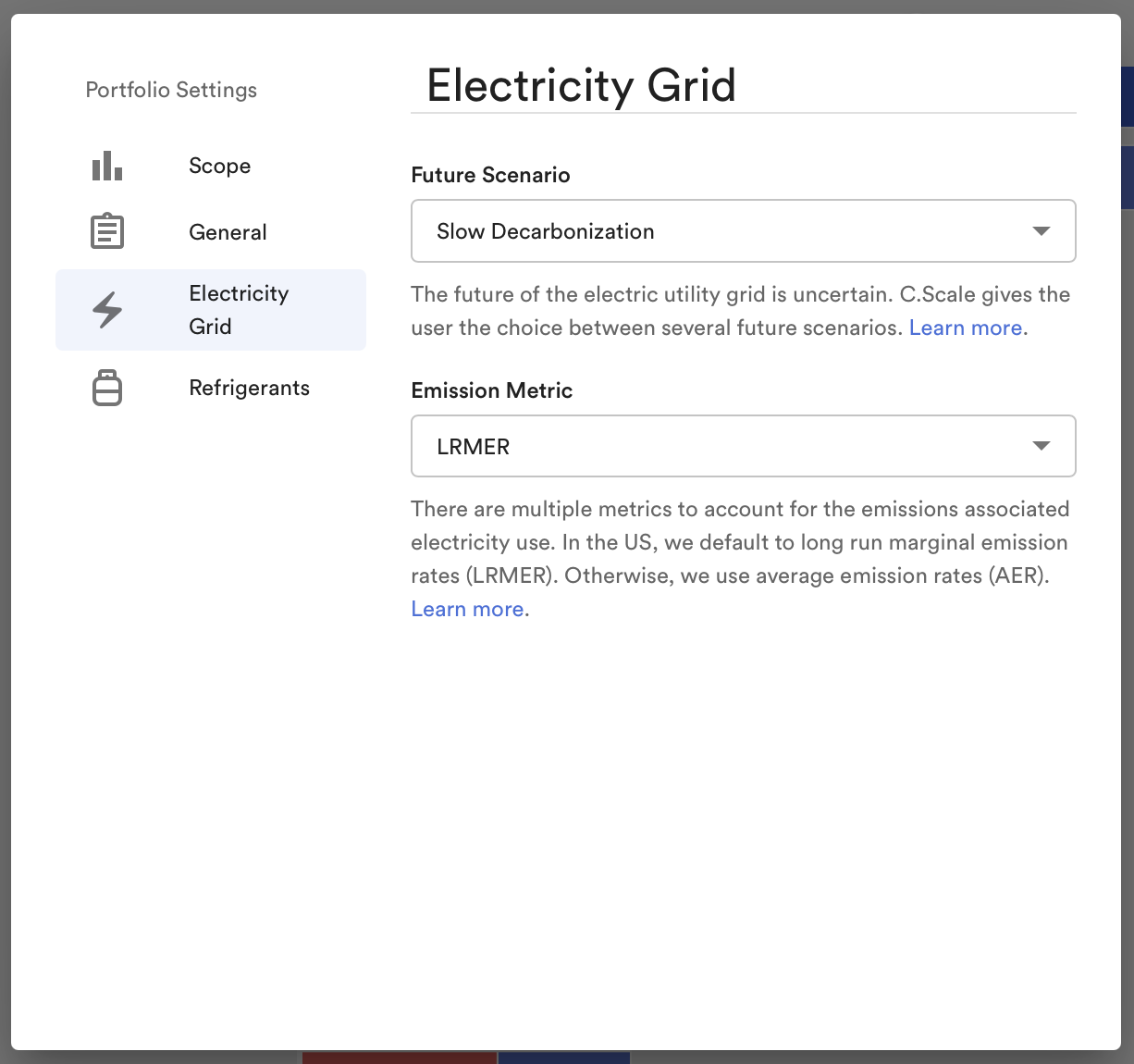Go to the Refrigerants settings label
1134x1064 pixels.
tap(249, 388)
